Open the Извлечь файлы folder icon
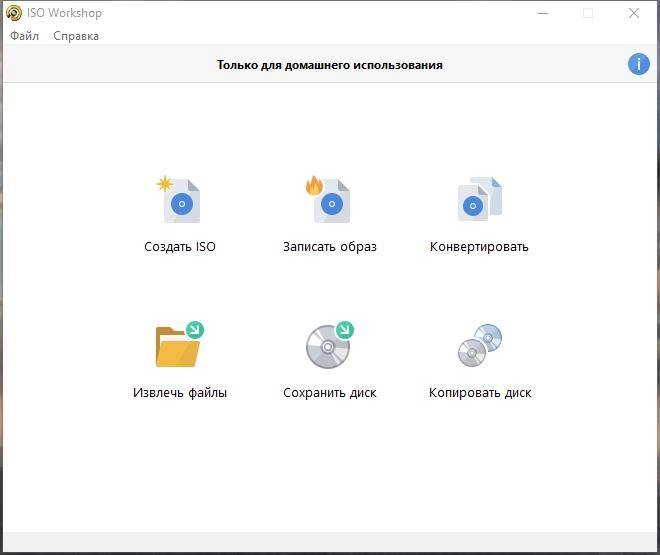 coord(180,344)
